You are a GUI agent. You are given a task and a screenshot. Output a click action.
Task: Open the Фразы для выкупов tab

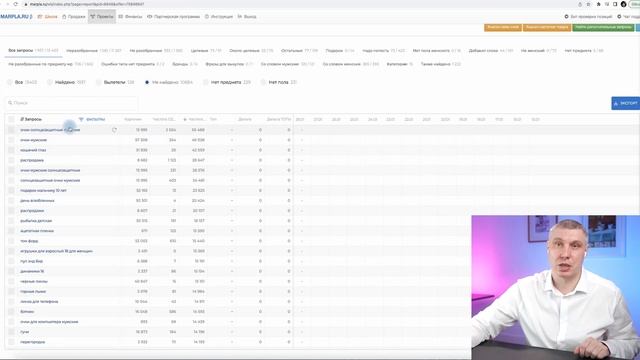click(229, 64)
